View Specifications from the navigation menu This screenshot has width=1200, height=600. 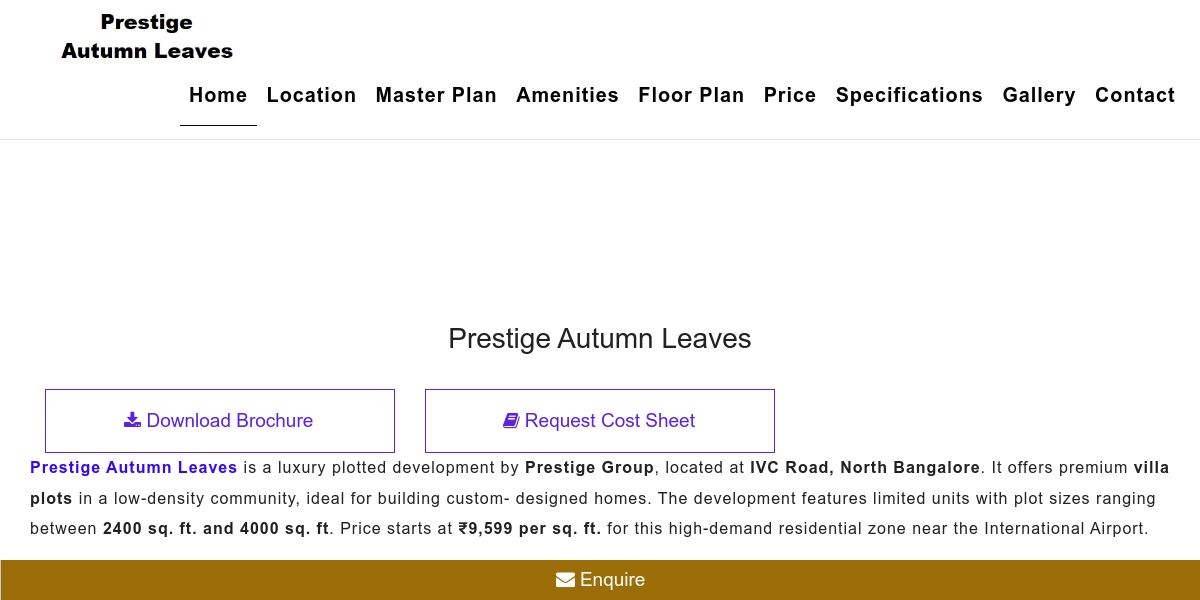[x=909, y=95]
